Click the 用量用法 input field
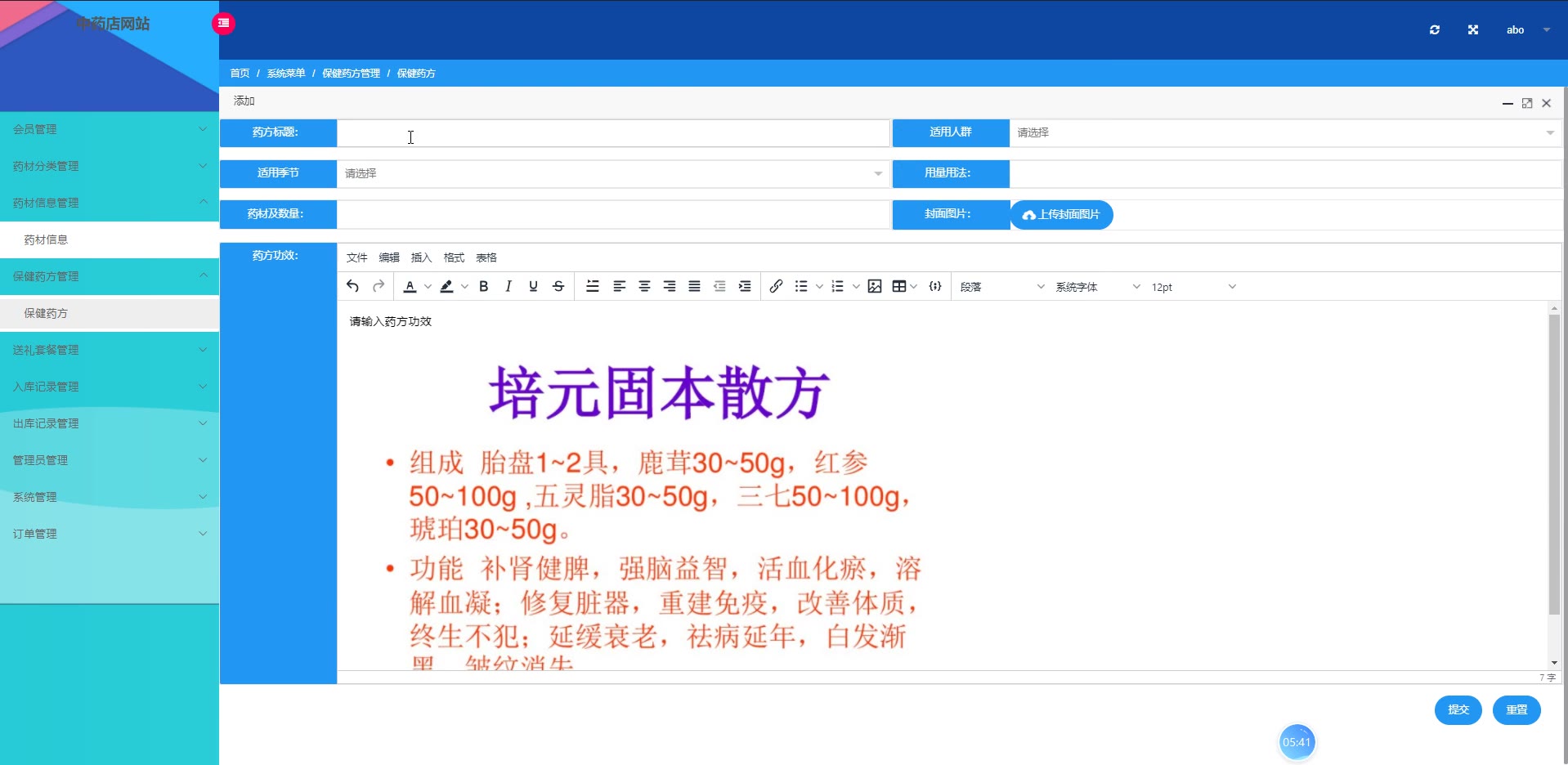Screen dimensions: 1568x765 (x=1285, y=173)
